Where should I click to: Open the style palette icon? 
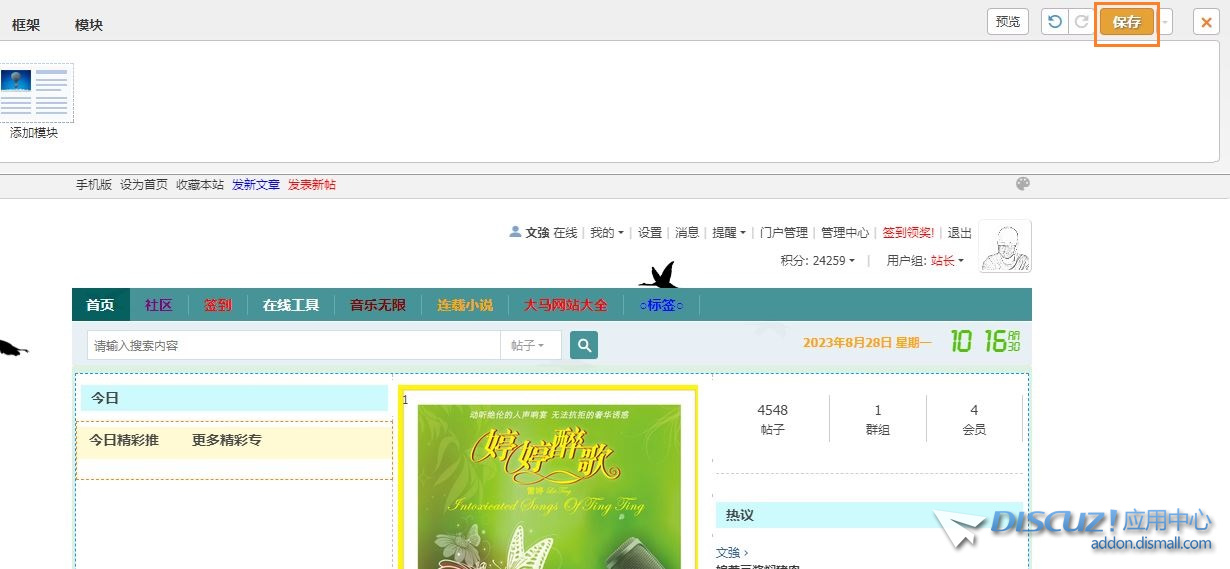[x=1022, y=184]
